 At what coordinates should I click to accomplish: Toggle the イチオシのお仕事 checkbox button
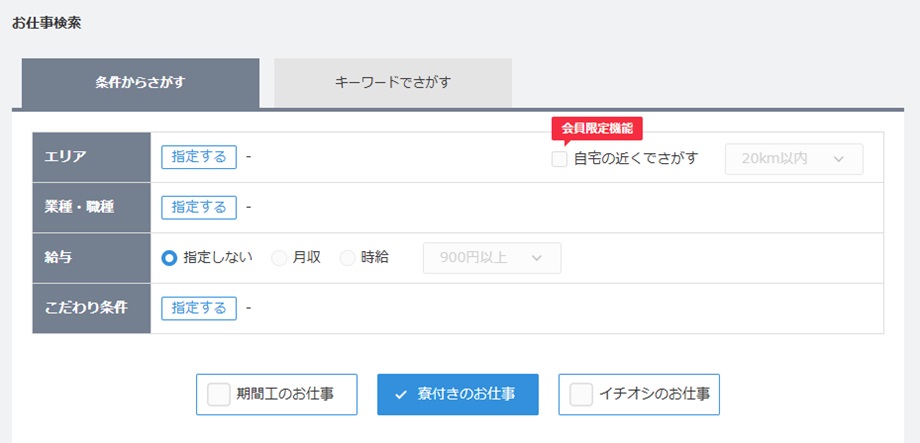[639, 394]
